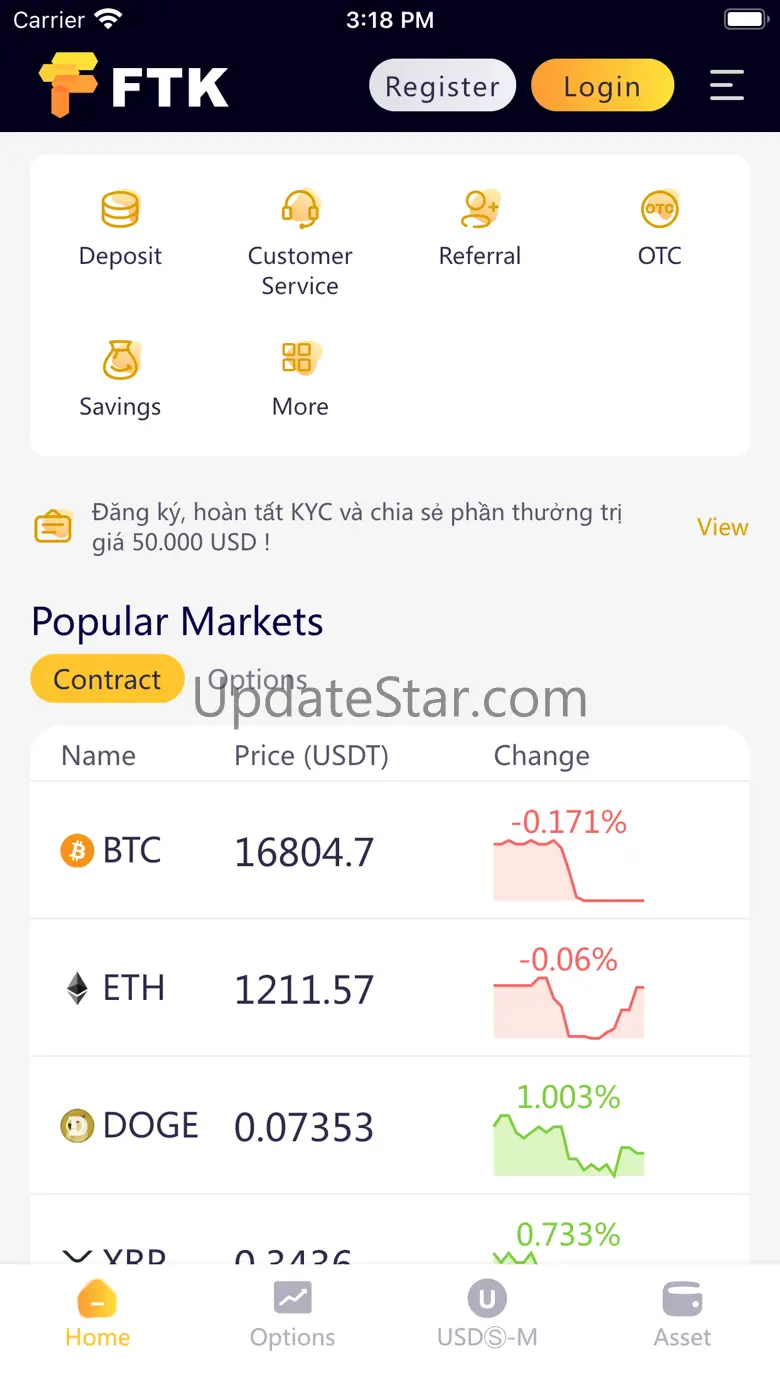Tap the Referral person icon

(x=480, y=209)
